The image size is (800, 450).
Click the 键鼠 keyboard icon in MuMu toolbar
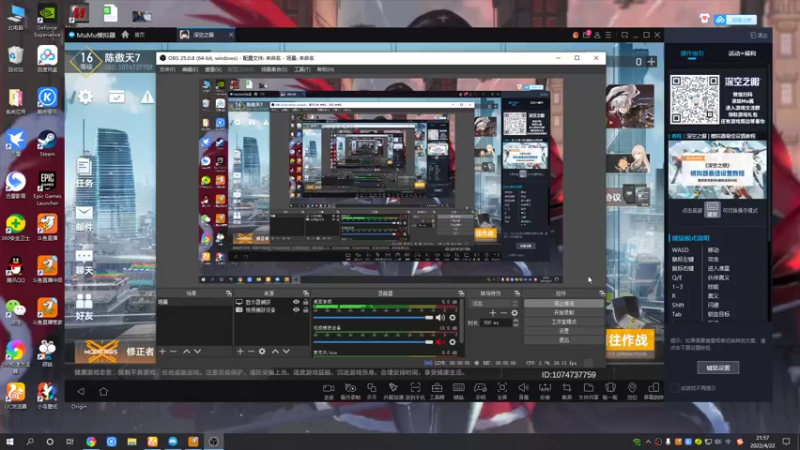point(459,391)
